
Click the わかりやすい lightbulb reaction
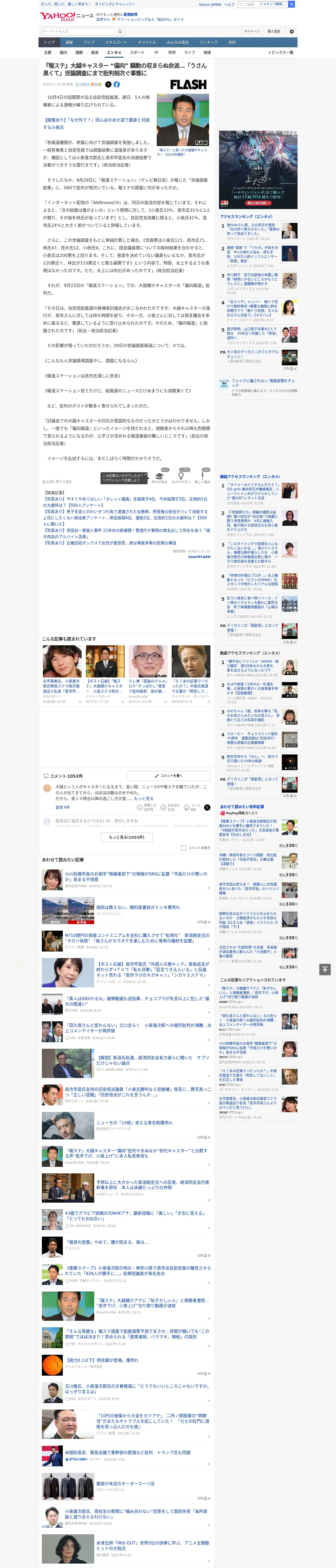[x=181, y=477]
